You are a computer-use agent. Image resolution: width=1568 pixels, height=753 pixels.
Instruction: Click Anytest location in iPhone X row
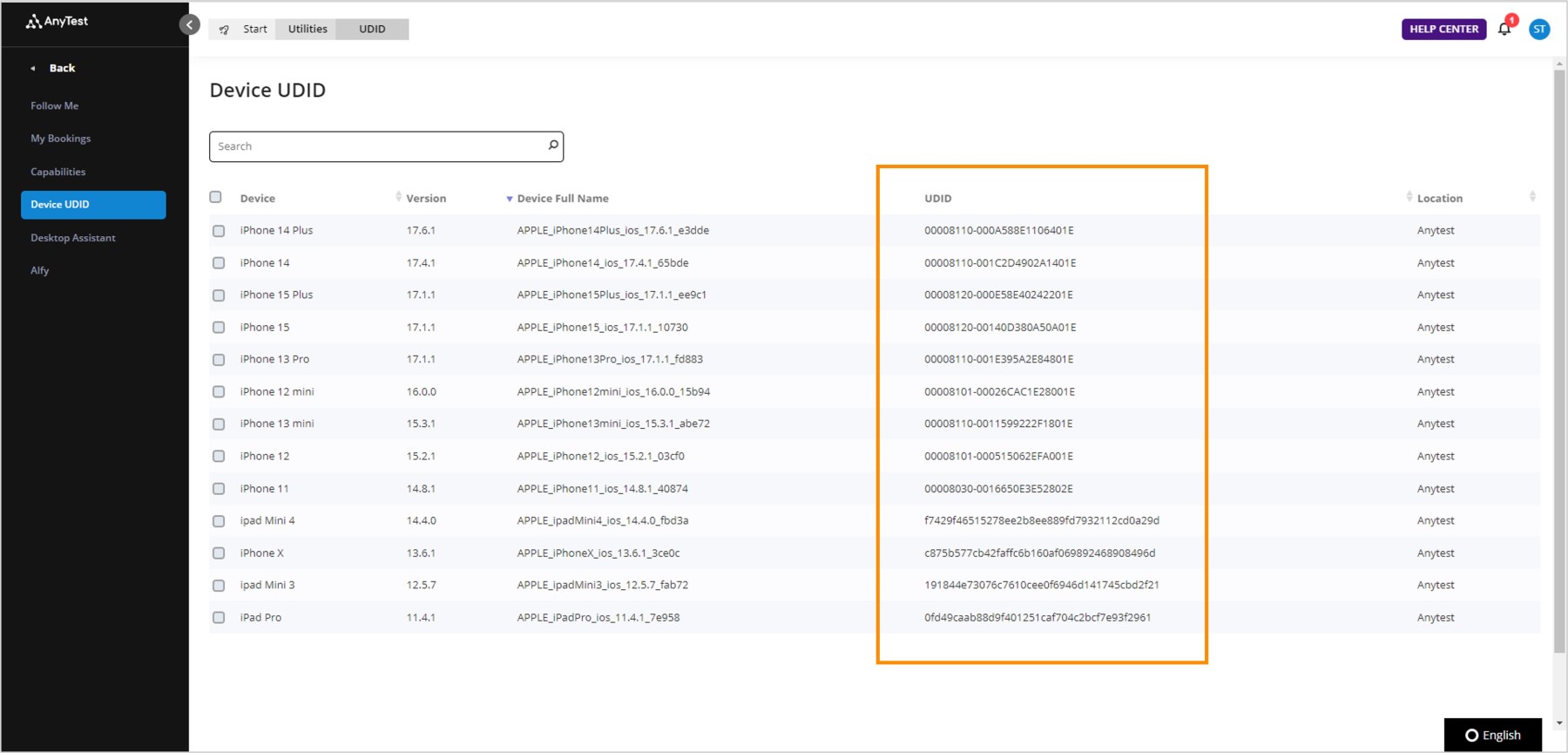[1436, 553]
